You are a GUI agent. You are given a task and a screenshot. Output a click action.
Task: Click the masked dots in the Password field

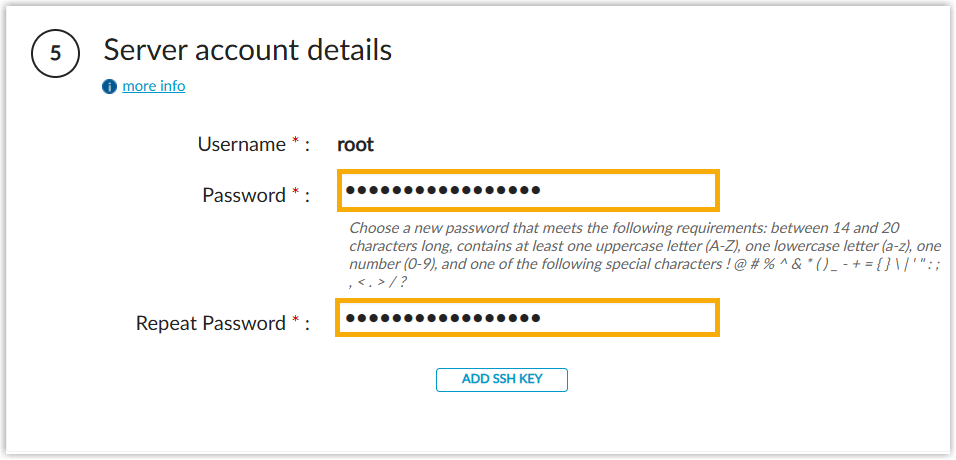[x=442, y=190]
